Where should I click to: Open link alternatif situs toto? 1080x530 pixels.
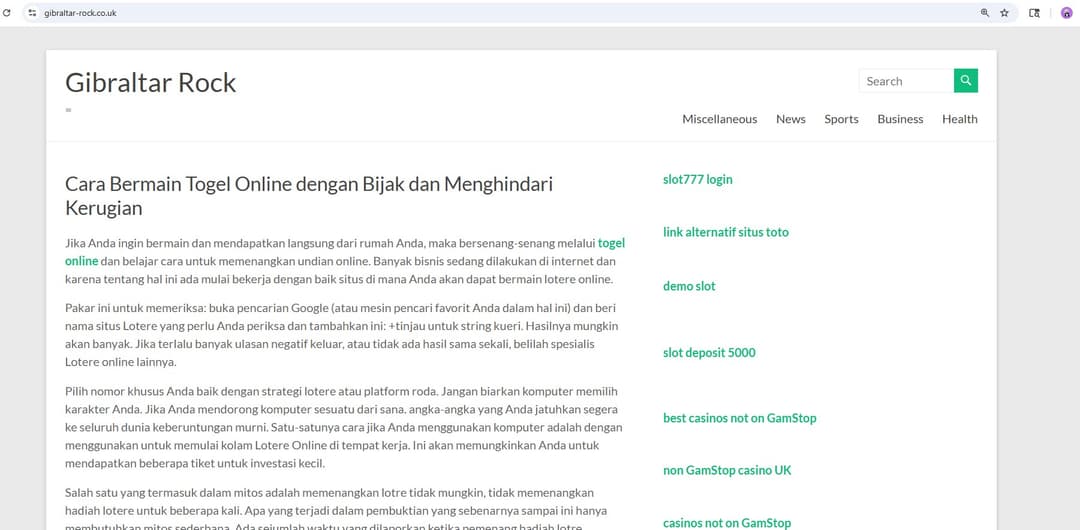(x=725, y=232)
